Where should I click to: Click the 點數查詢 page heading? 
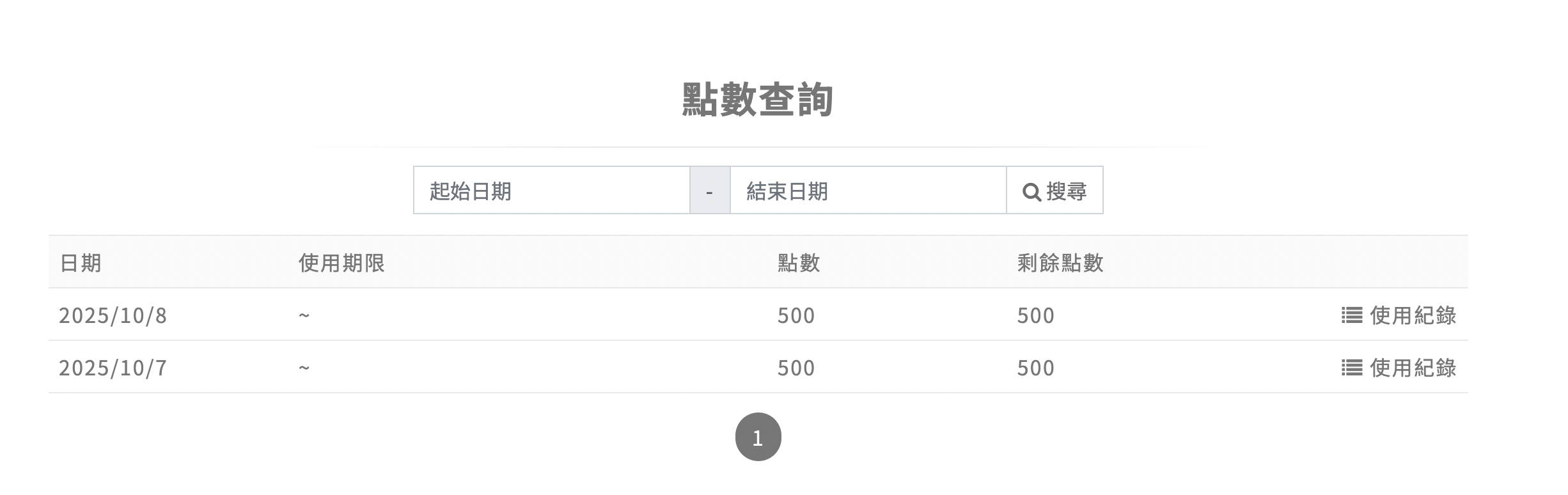[758, 100]
